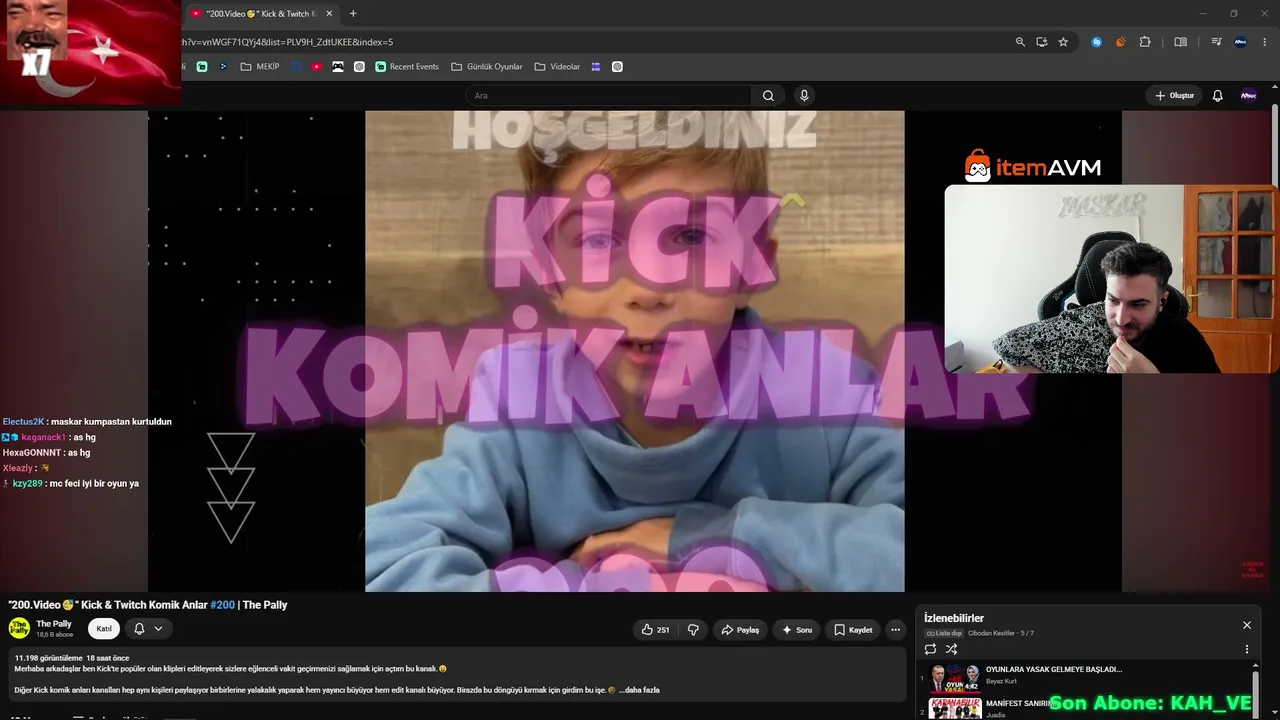This screenshot has height=720, width=1280.
Task: Play the 'MANİFEST SANIRIM' playlist video
Action: (1022, 703)
